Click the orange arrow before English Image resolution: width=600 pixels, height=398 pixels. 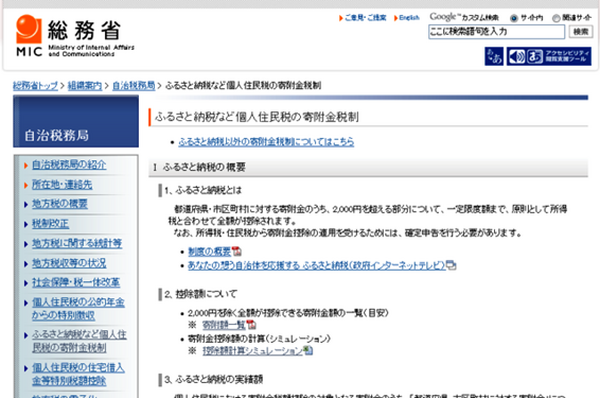pyautogui.click(x=396, y=18)
